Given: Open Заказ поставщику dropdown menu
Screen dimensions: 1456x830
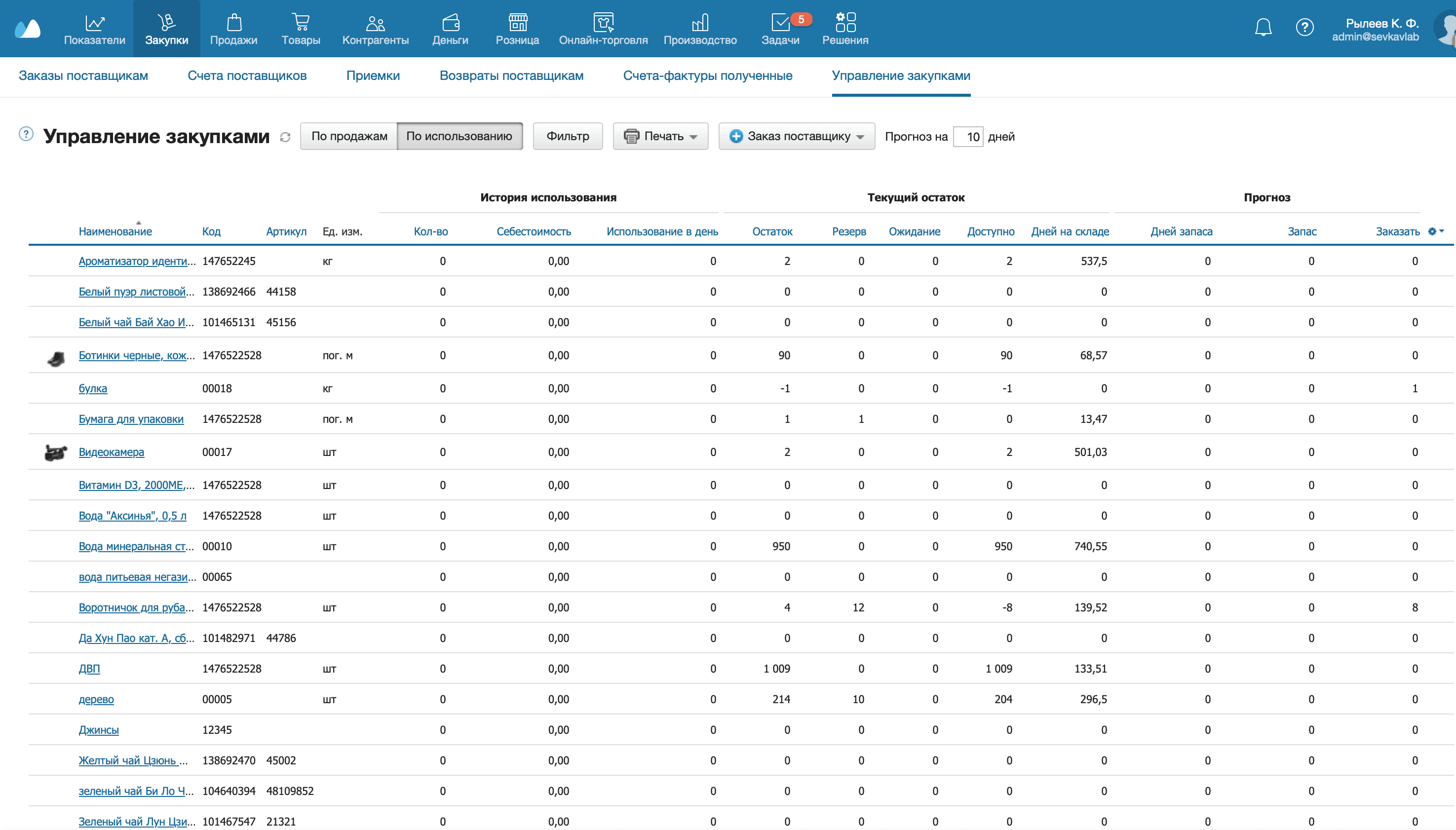Looking at the screenshot, I should [797, 136].
